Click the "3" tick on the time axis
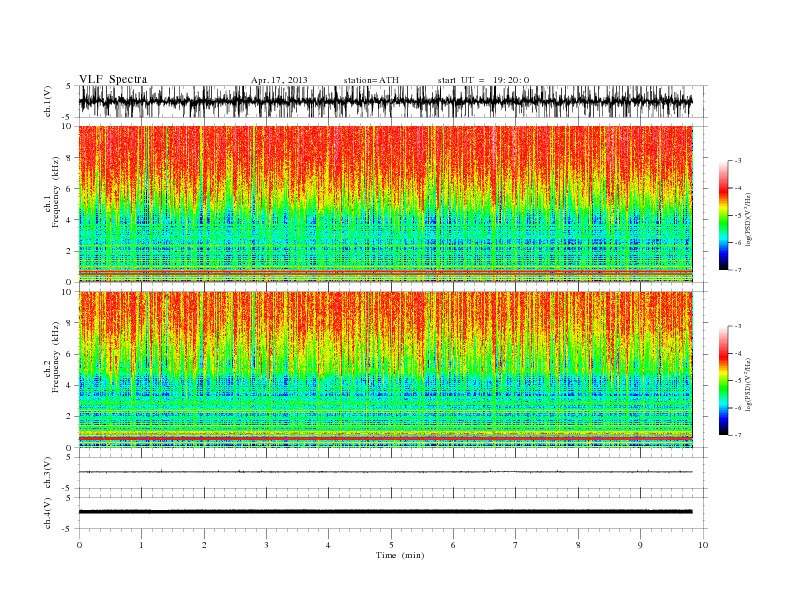 pyautogui.click(x=266, y=545)
